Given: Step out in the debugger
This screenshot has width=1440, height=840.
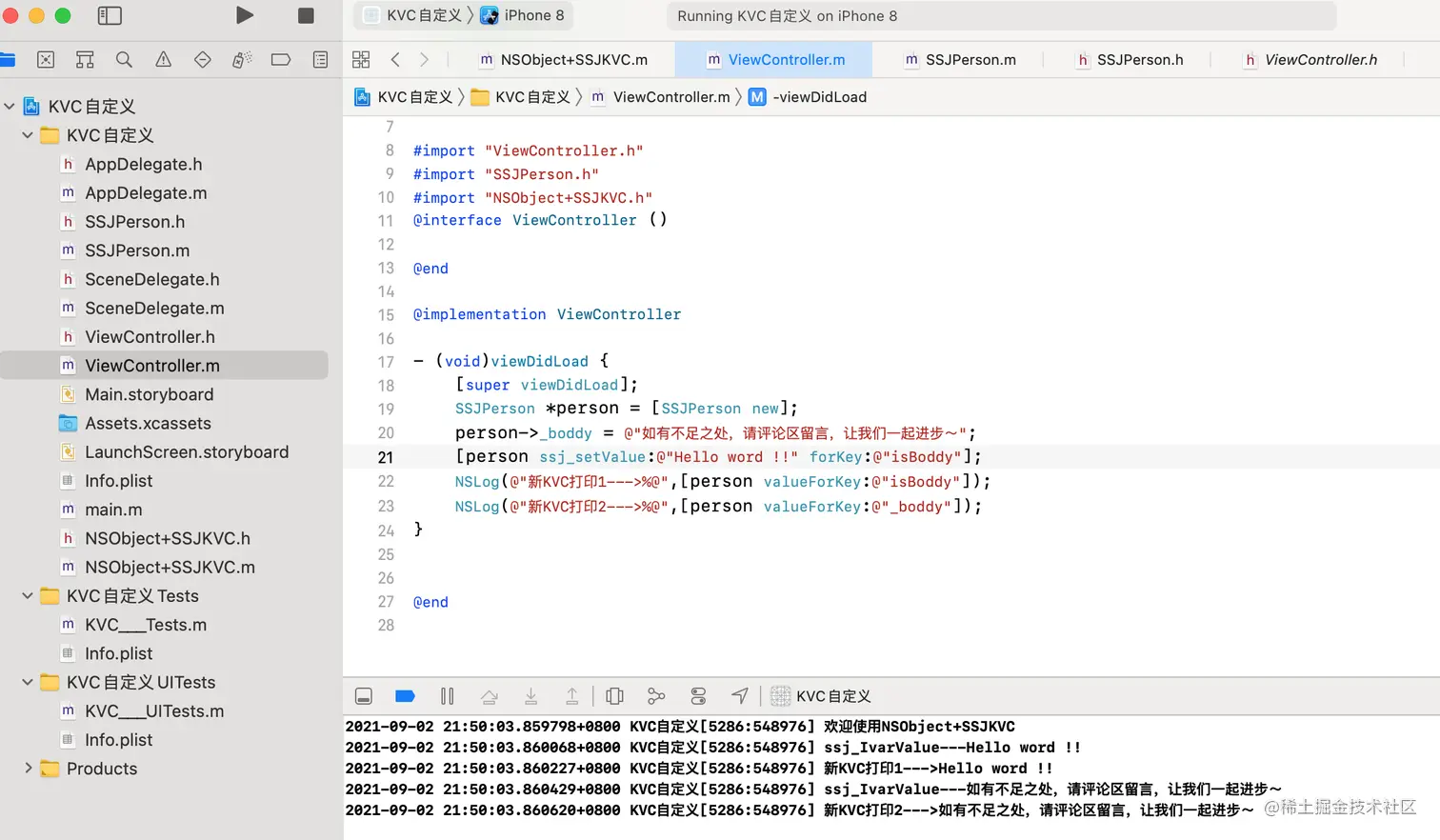Looking at the screenshot, I should [x=572, y=696].
